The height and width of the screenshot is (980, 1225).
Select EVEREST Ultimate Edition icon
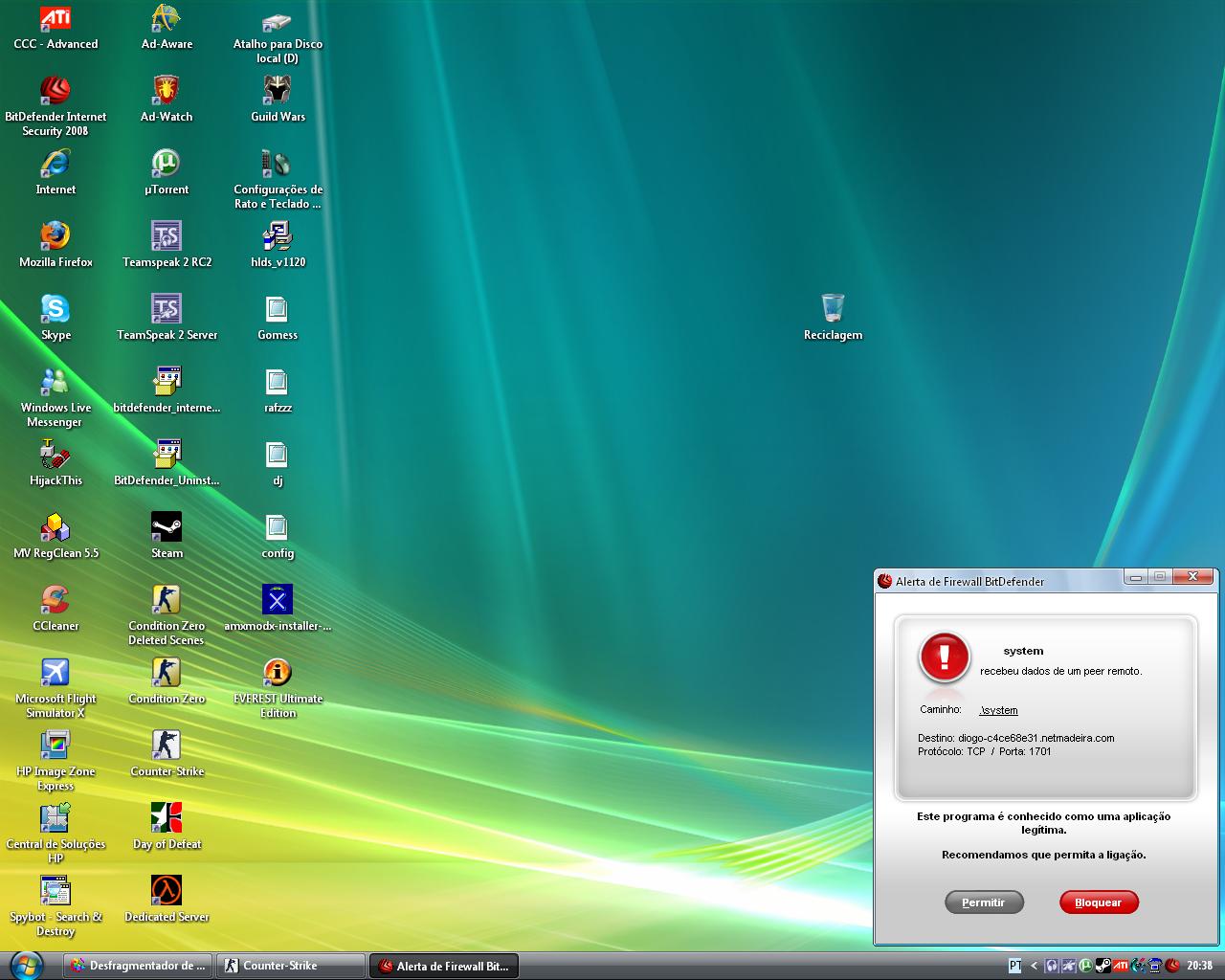tap(278, 689)
